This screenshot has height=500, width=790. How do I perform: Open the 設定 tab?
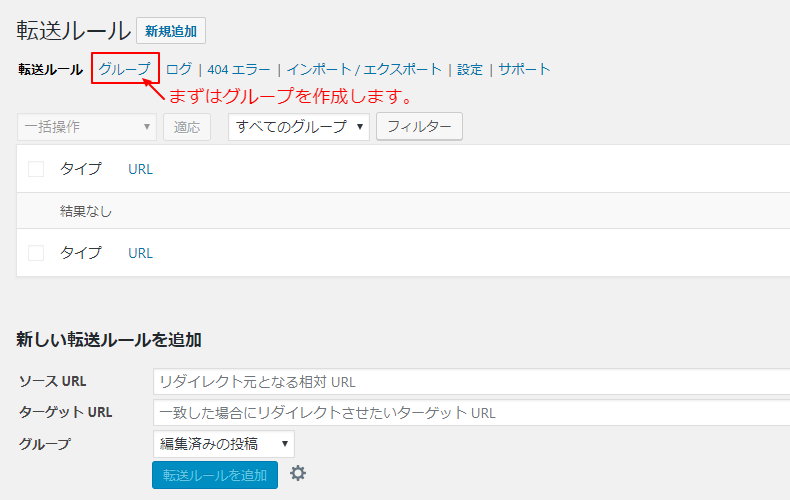470,70
